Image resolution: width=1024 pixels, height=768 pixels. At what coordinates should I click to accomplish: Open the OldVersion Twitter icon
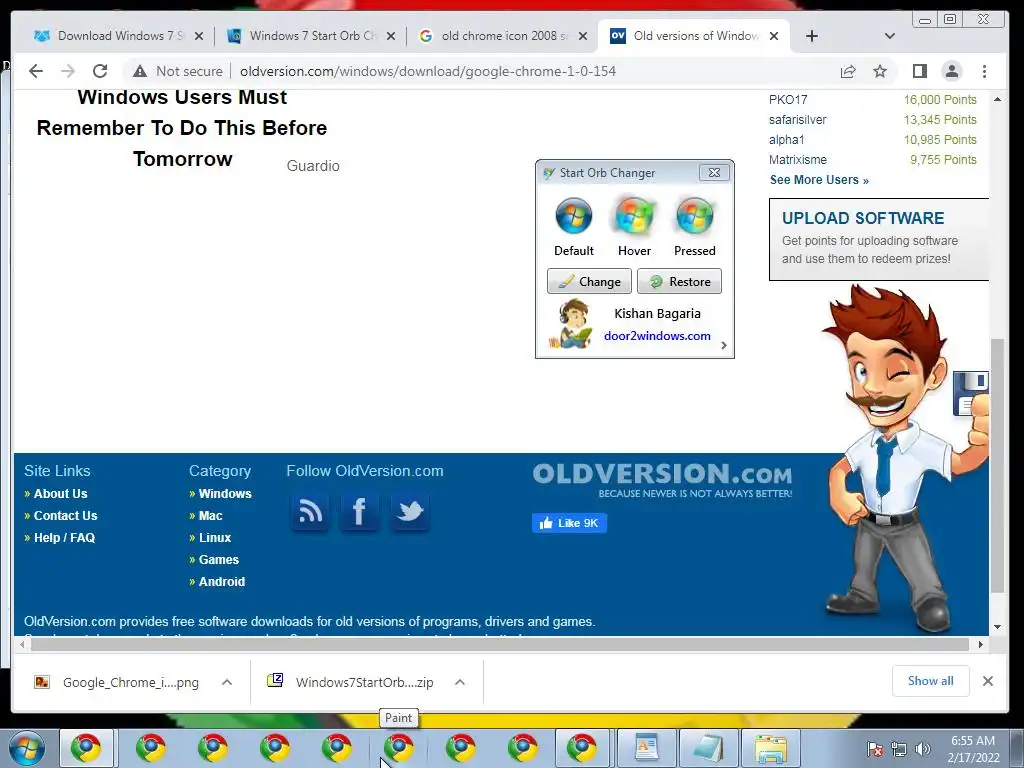click(x=409, y=511)
